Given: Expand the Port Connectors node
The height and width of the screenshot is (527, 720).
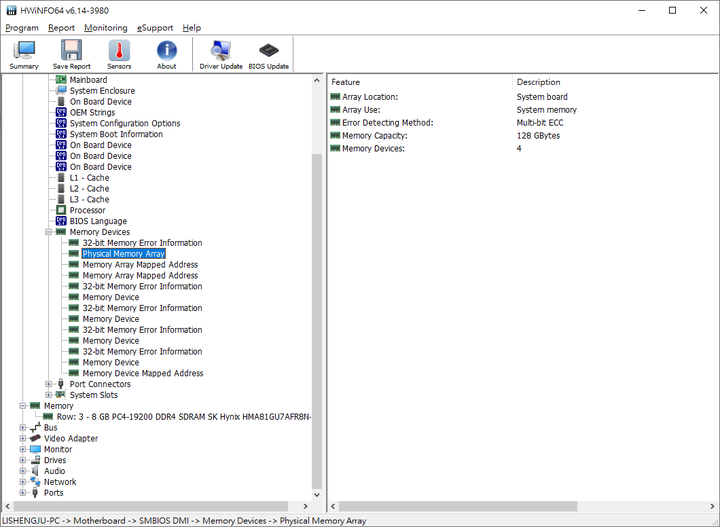Looking at the screenshot, I should point(49,384).
